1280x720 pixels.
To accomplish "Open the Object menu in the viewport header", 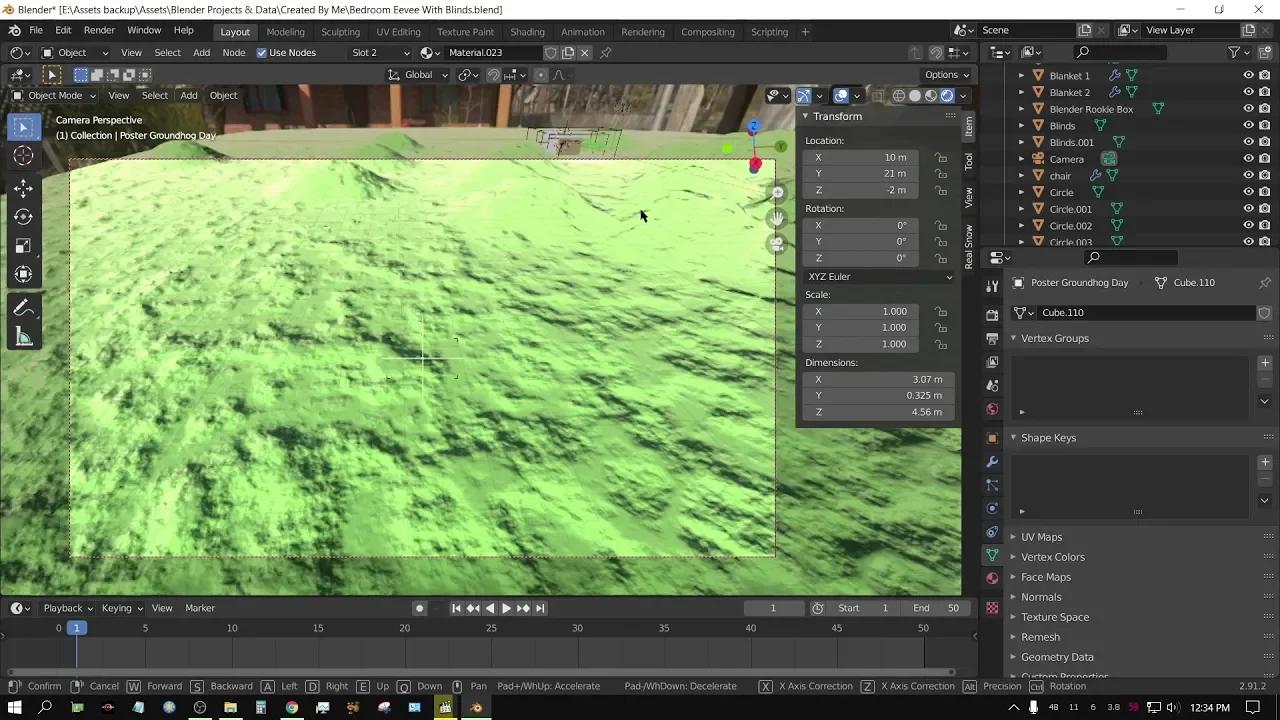I will [223, 95].
